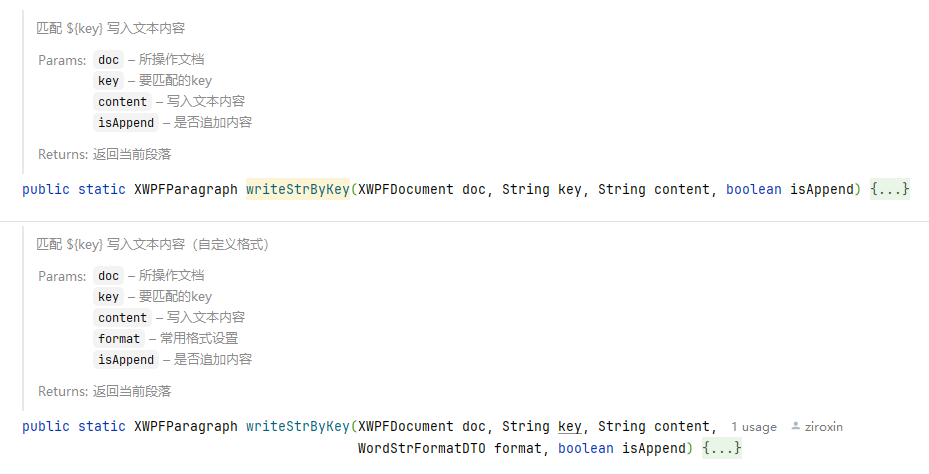
Task: Click the rendered doc title with 自定义格式
Action: click(x=153, y=244)
